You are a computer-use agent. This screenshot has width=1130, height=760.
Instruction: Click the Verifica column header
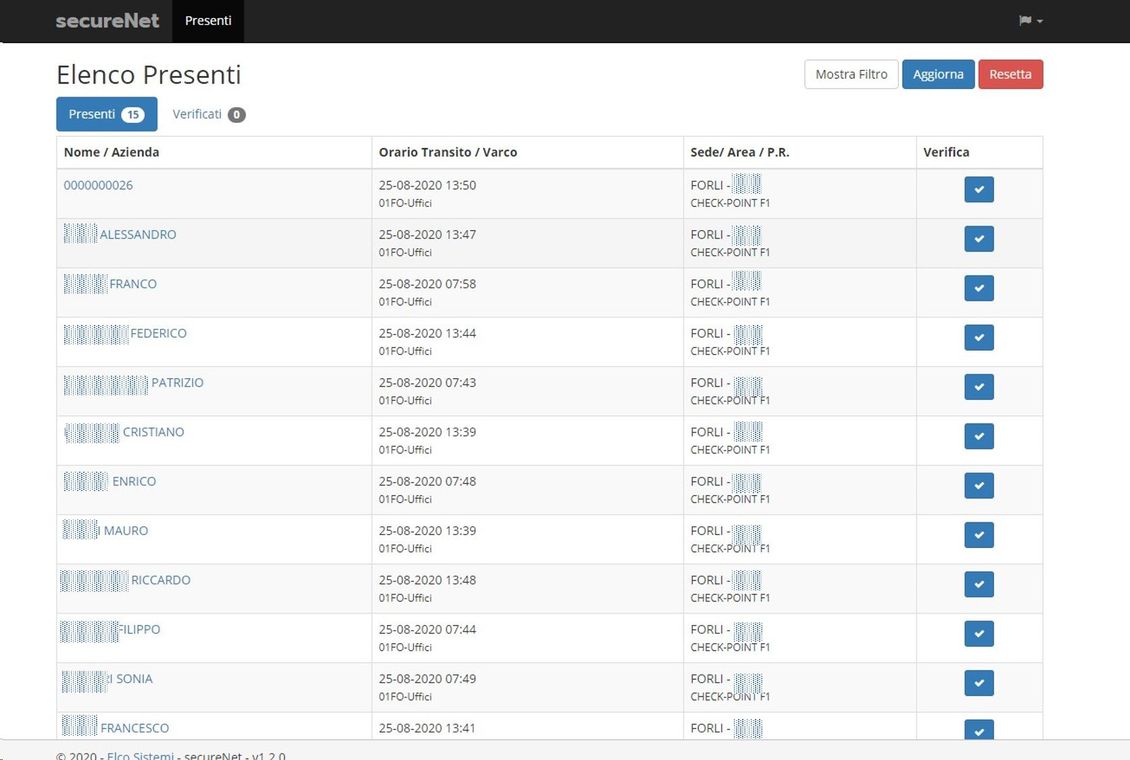tap(946, 152)
